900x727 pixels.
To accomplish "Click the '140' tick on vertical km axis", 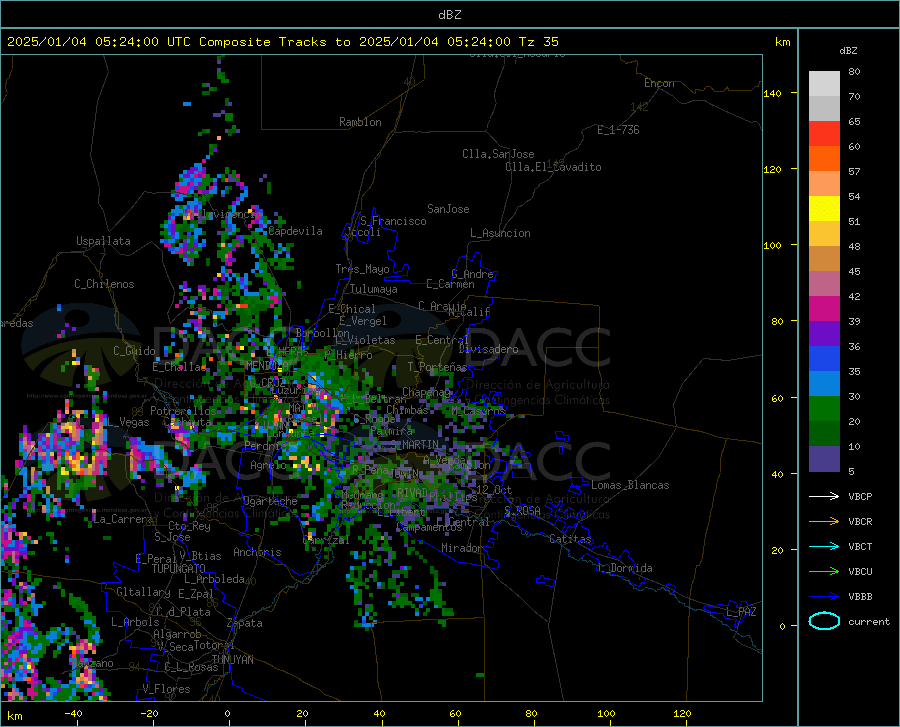I will pos(773,93).
